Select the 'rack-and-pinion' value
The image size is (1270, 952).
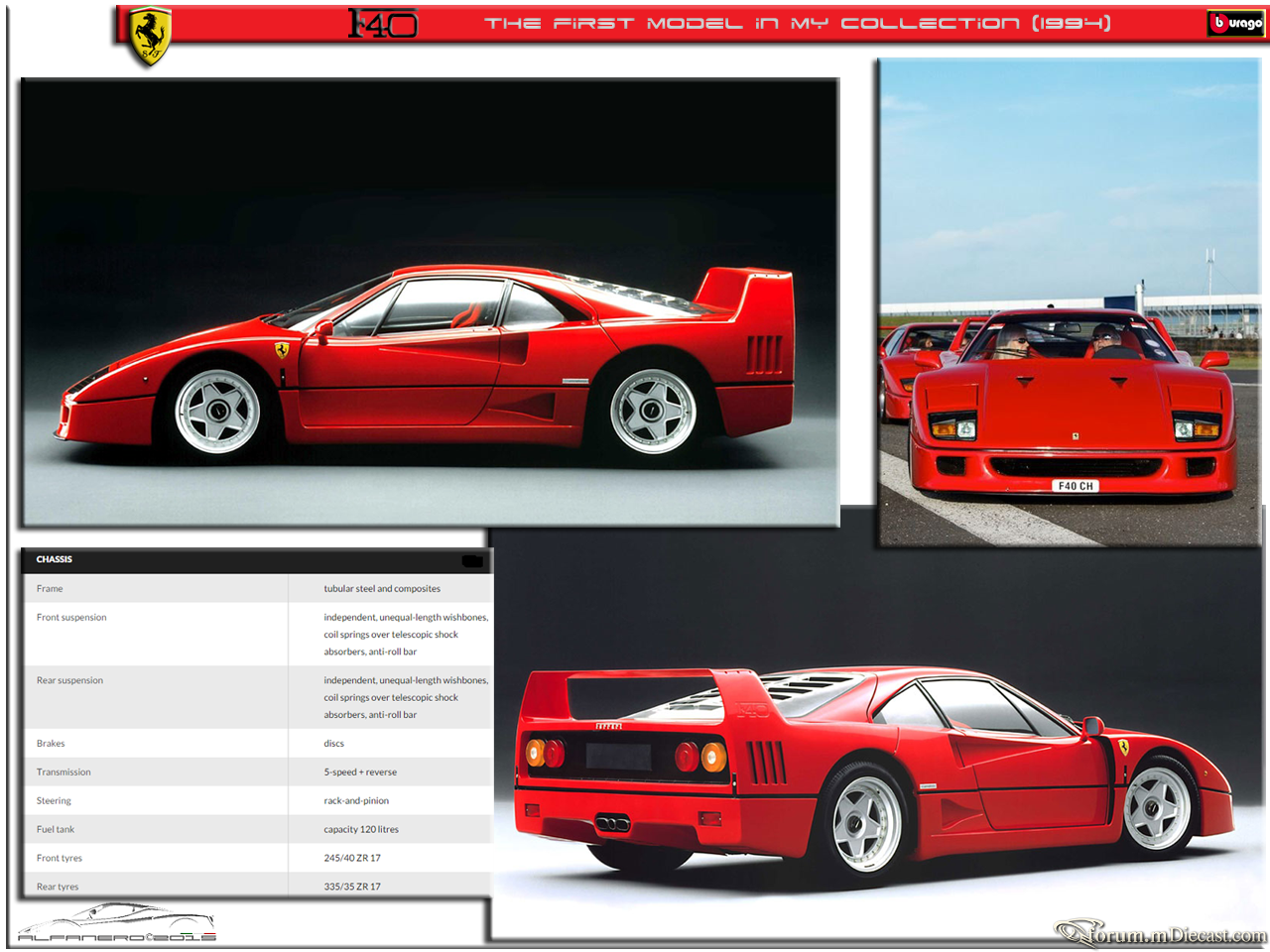356,801
